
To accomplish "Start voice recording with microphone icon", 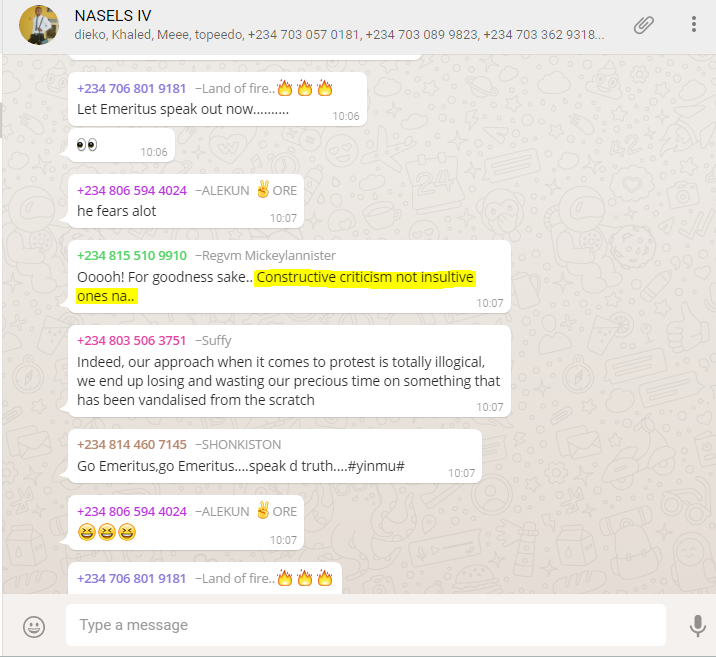I will (697, 625).
